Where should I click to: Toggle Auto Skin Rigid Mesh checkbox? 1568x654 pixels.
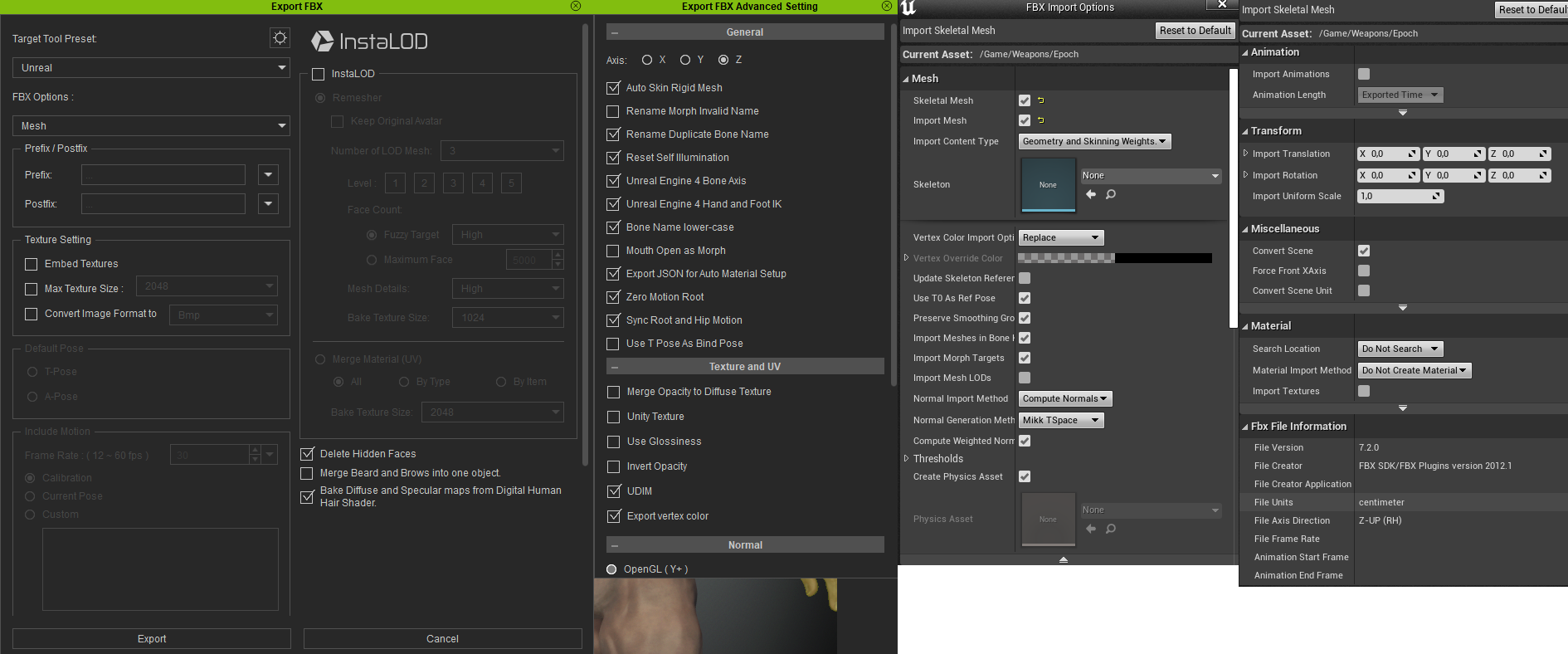[x=614, y=88]
